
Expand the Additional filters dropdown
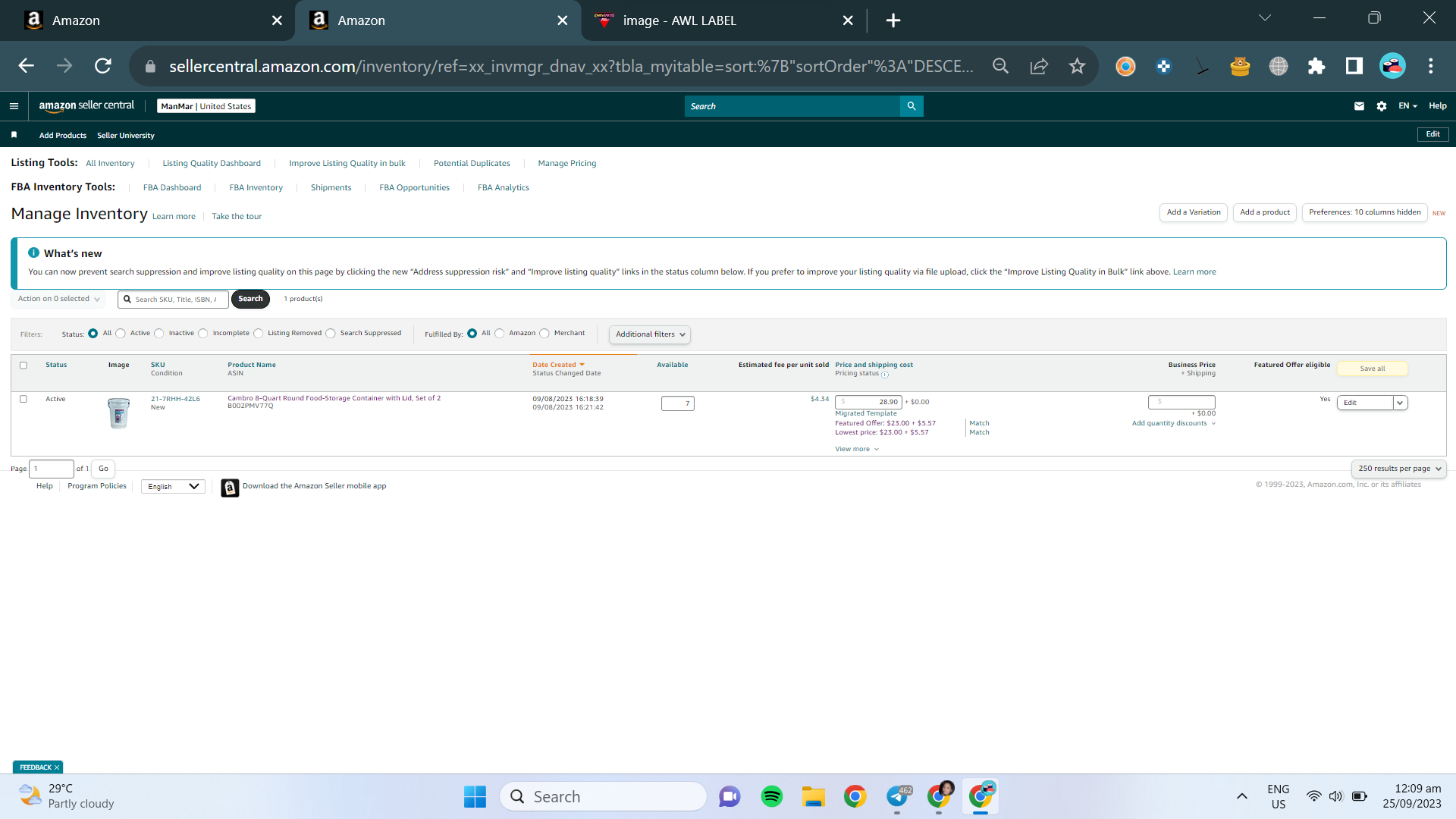650,334
